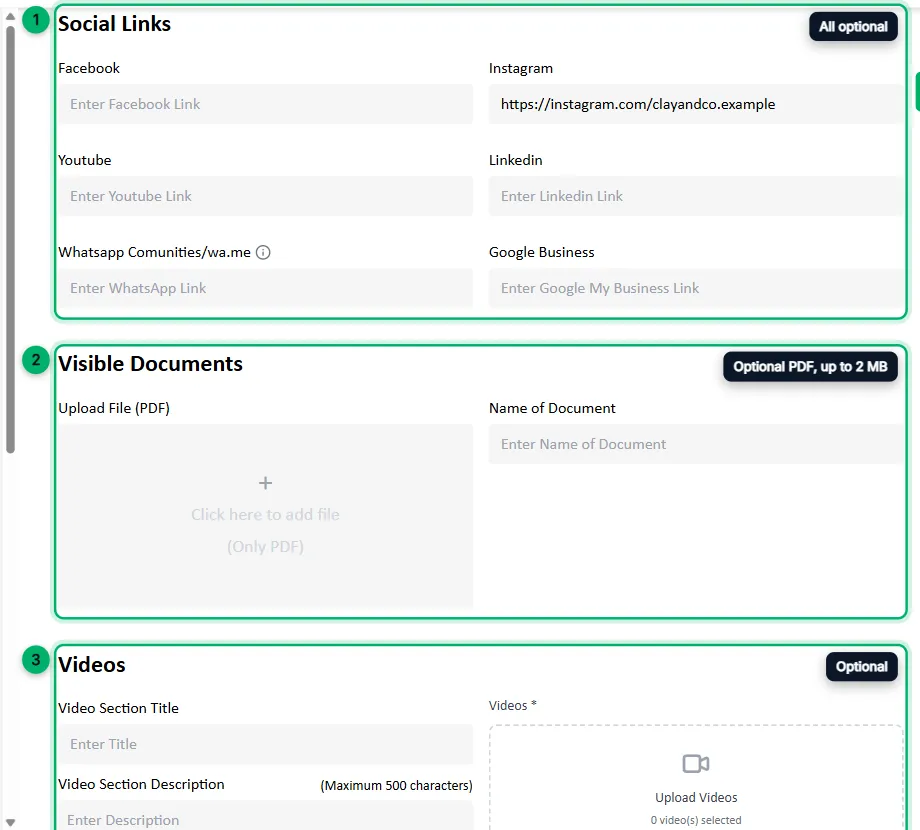
Task: Click the '(Maximum 500 characters)' note
Action: click(x=397, y=785)
